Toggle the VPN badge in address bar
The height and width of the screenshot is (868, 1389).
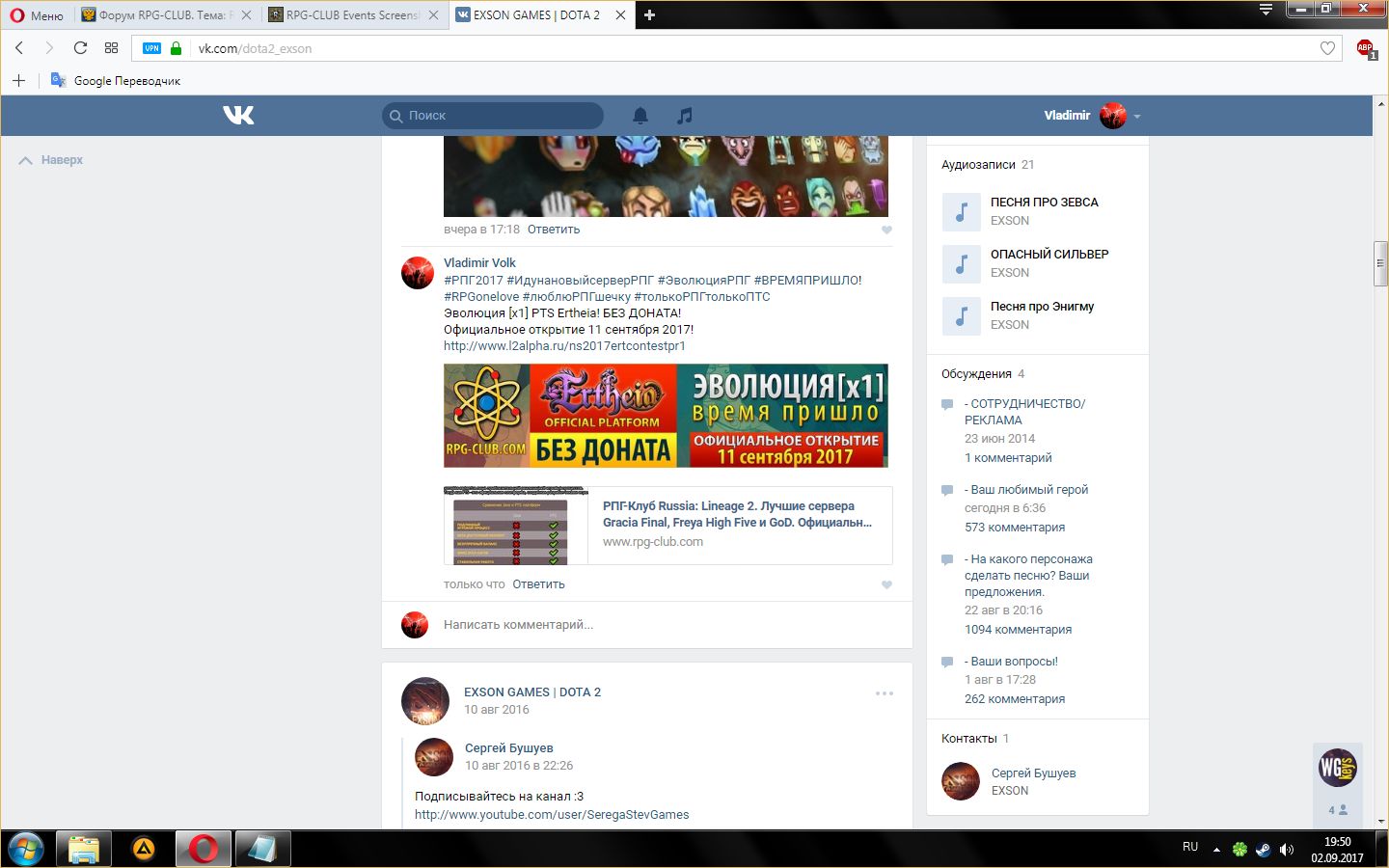point(151,48)
